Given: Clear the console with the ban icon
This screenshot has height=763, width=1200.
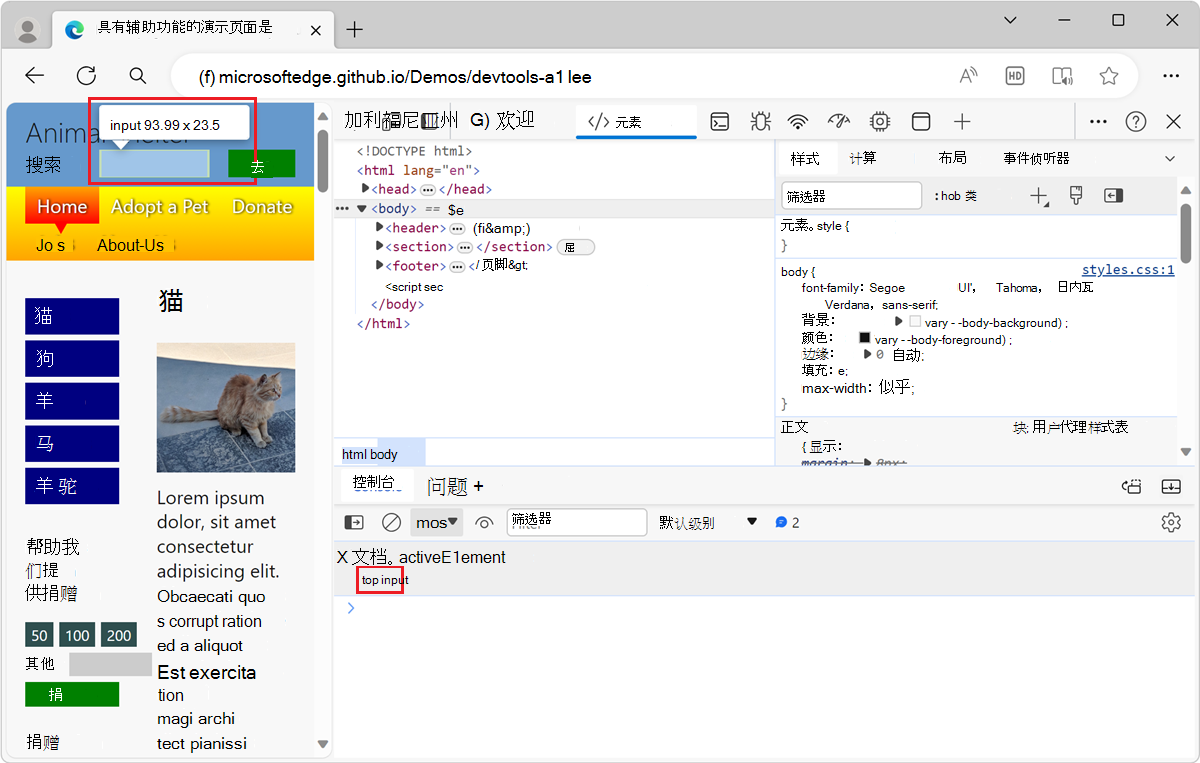Looking at the screenshot, I should click(x=392, y=522).
